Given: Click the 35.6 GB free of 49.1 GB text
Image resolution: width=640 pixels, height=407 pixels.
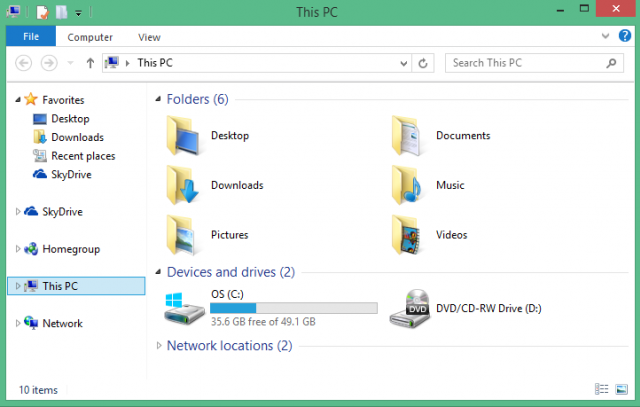Looking at the screenshot, I should click(x=263, y=322).
